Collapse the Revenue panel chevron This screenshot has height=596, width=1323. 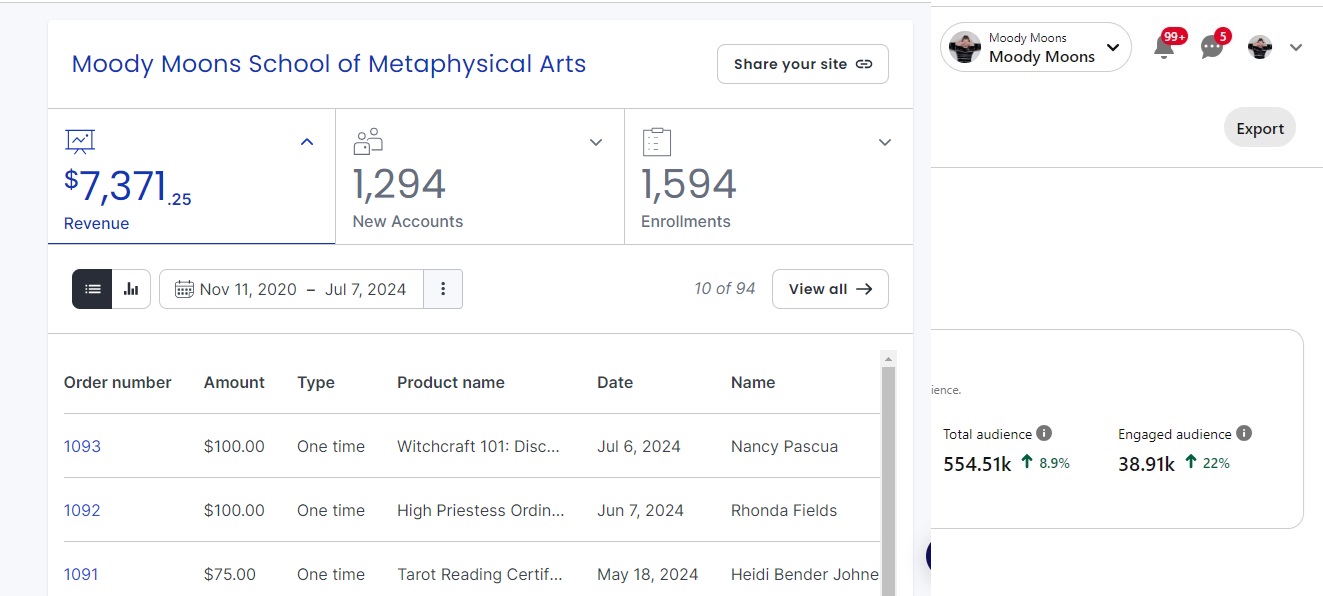coord(307,142)
